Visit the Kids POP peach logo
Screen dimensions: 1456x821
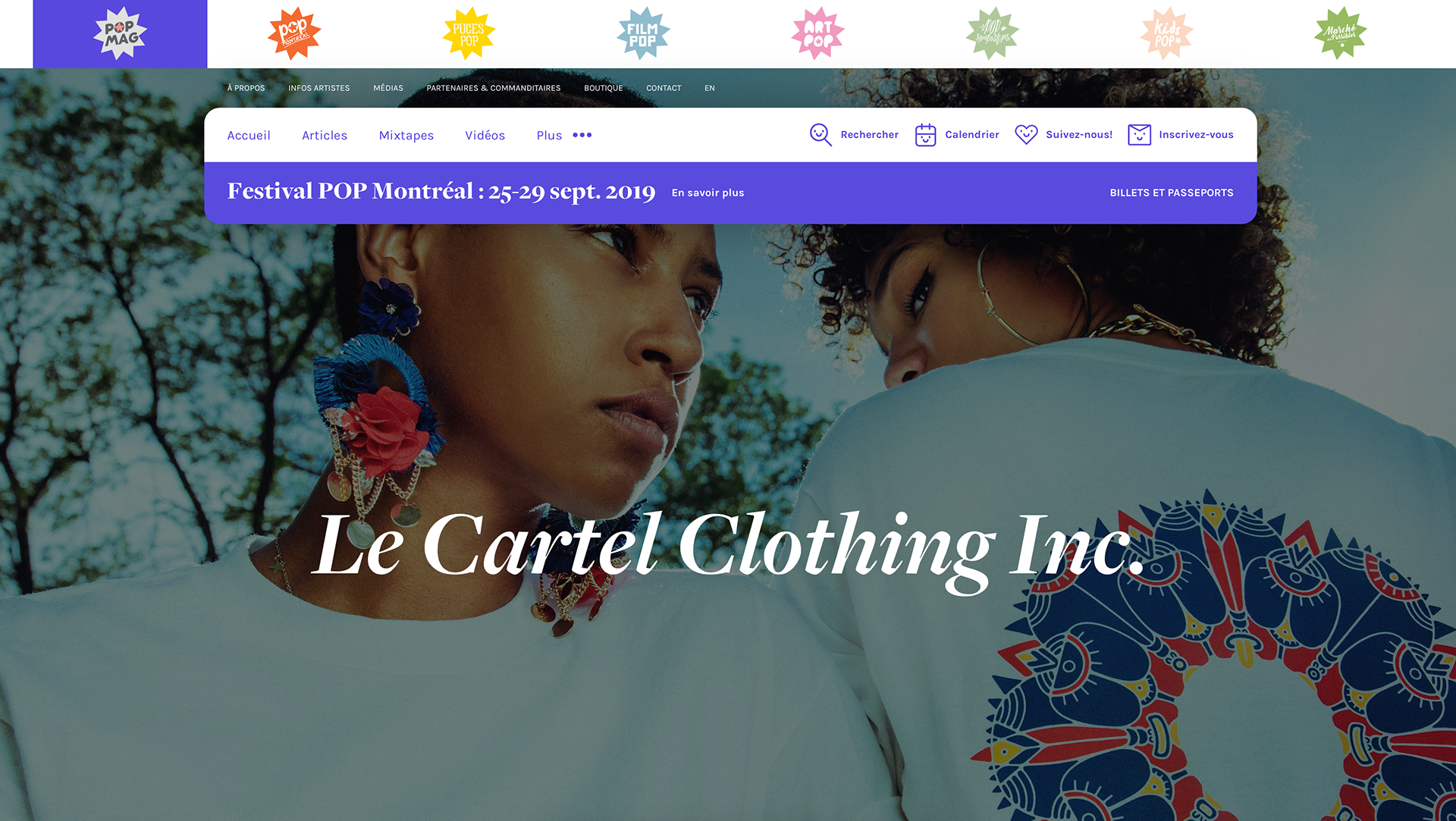1166,33
